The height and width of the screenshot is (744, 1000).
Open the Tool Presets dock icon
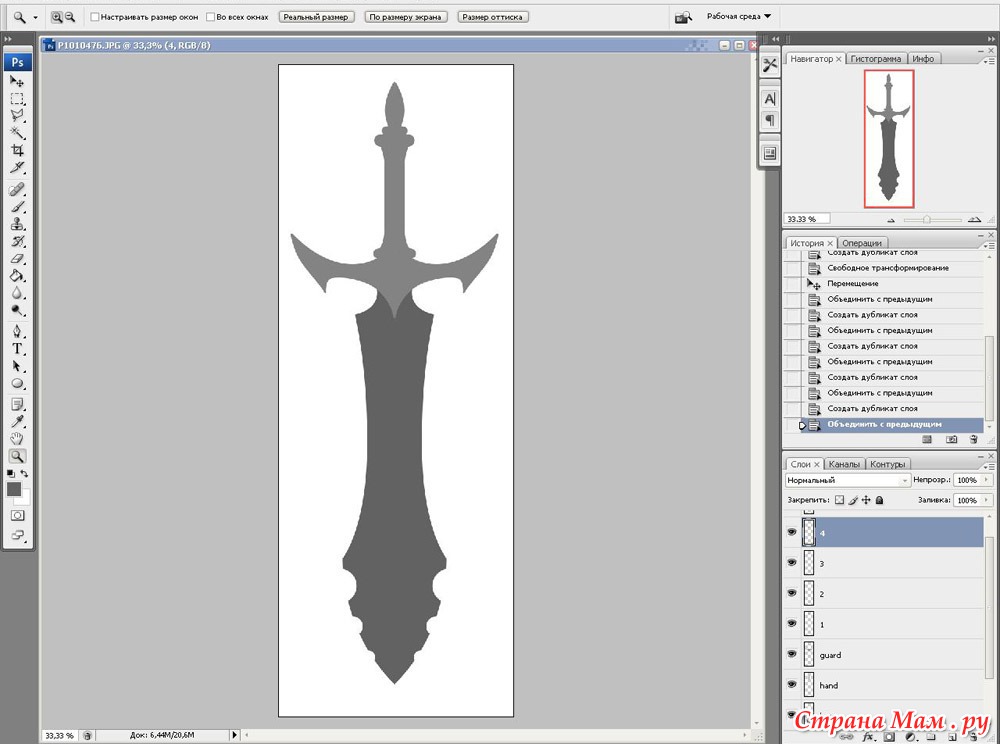770,65
